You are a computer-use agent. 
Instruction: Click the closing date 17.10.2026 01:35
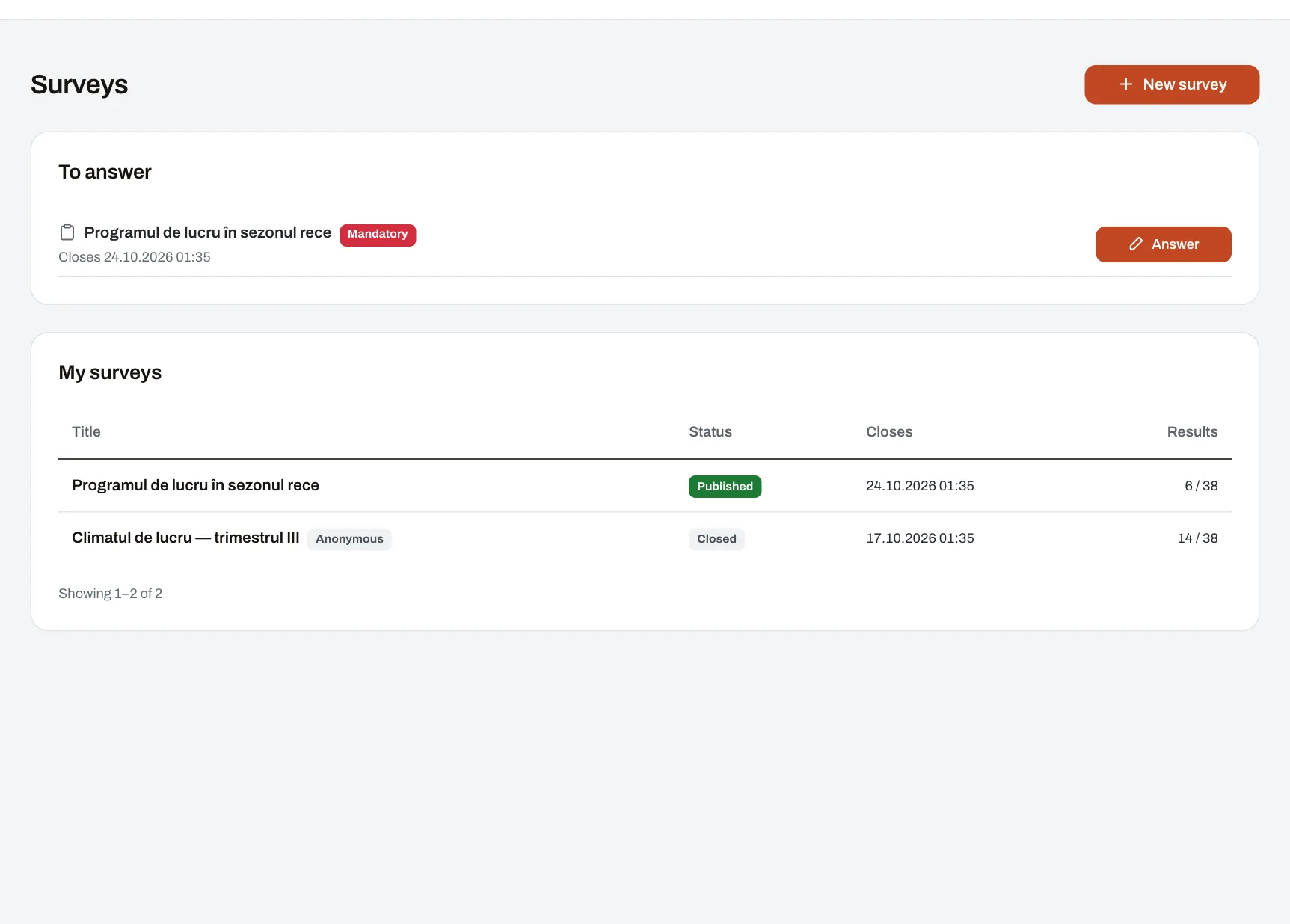(x=920, y=538)
